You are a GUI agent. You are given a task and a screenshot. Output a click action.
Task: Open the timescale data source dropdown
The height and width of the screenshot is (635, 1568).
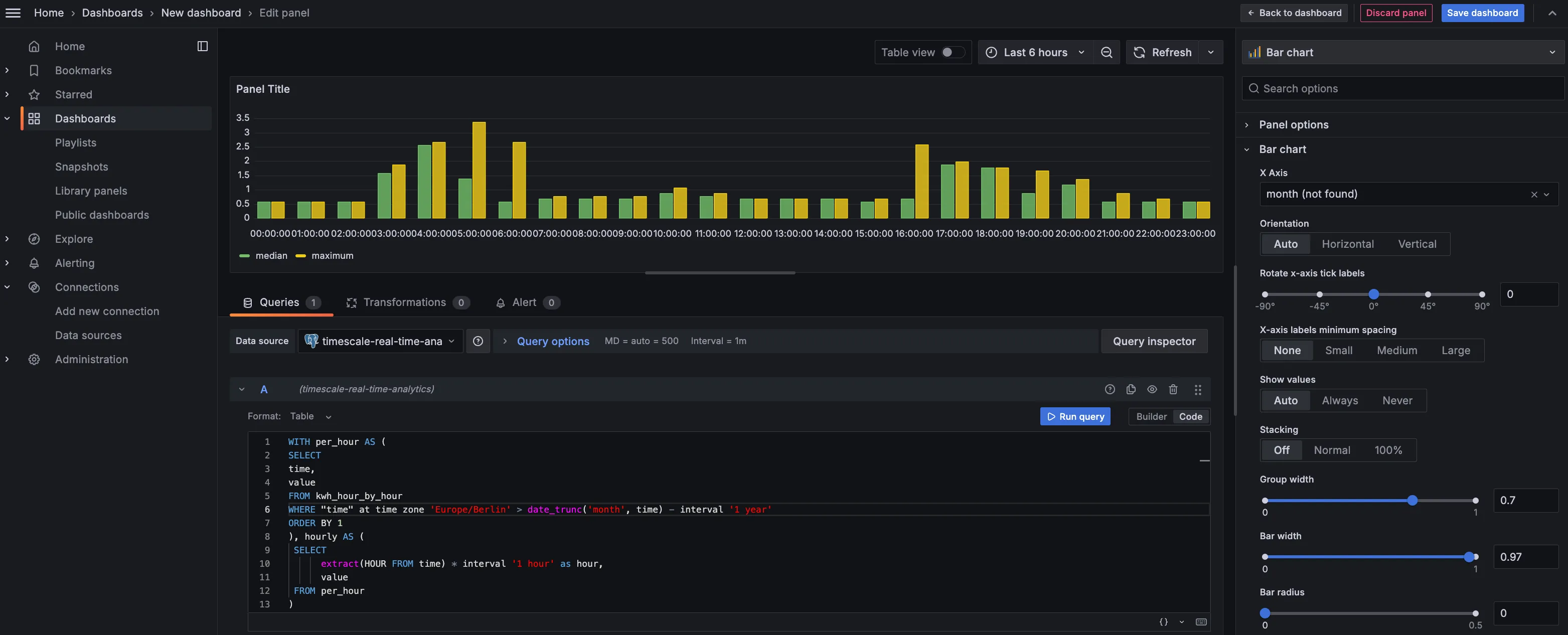380,341
